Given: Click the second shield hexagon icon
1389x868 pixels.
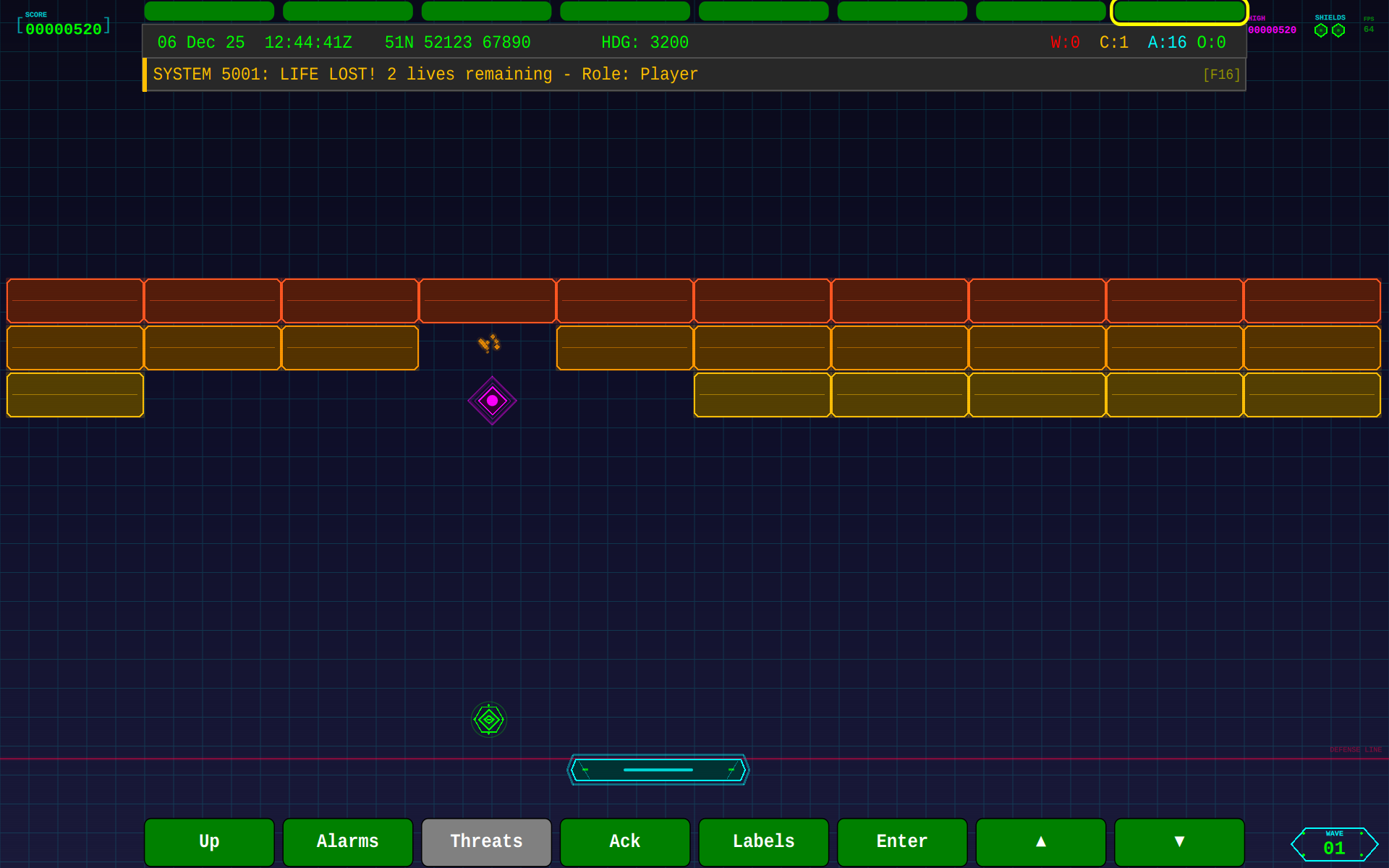Looking at the screenshot, I should tap(1338, 30).
